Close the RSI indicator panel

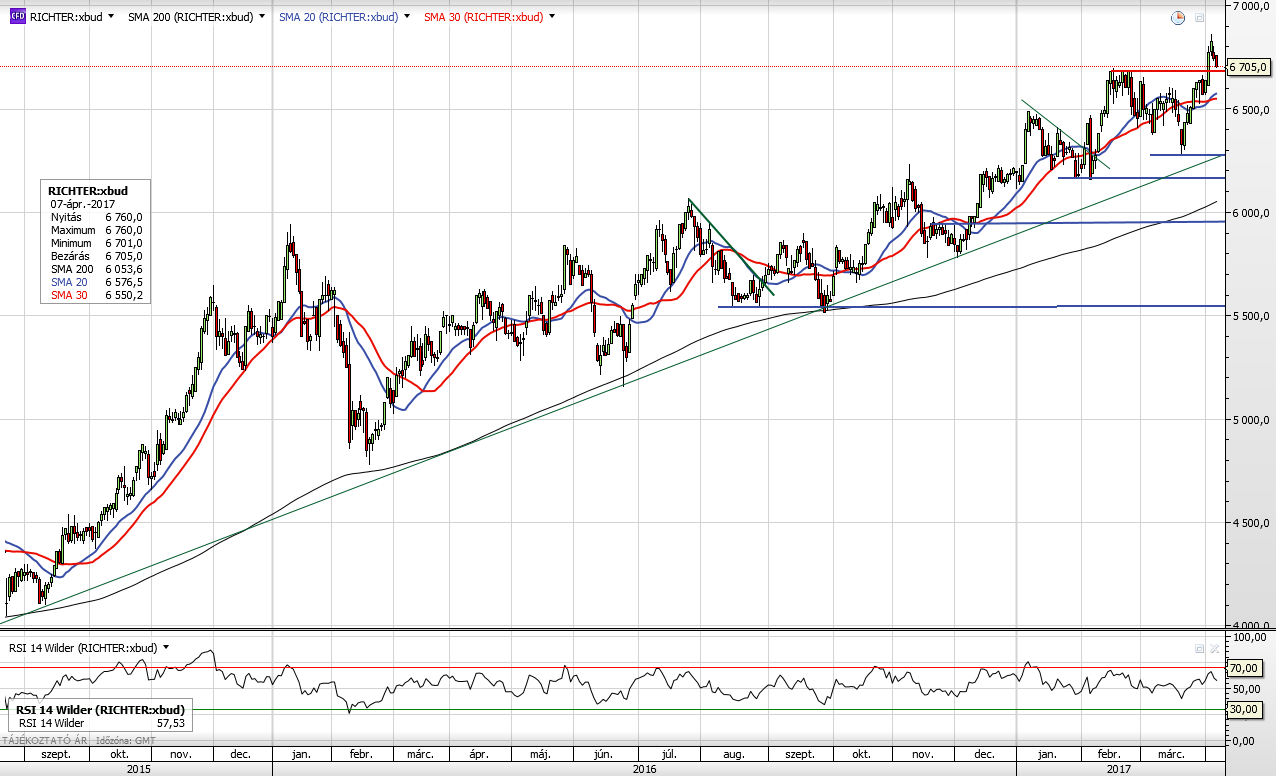1215,648
